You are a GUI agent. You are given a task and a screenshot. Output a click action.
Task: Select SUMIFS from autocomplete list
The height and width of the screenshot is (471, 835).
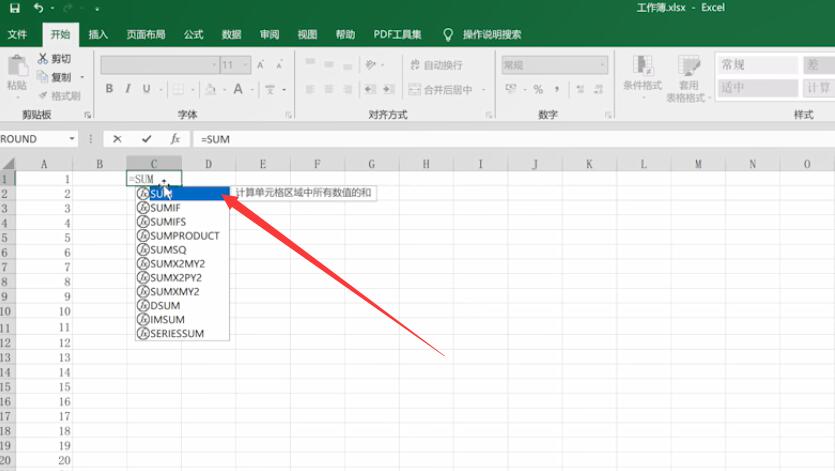pos(183,222)
